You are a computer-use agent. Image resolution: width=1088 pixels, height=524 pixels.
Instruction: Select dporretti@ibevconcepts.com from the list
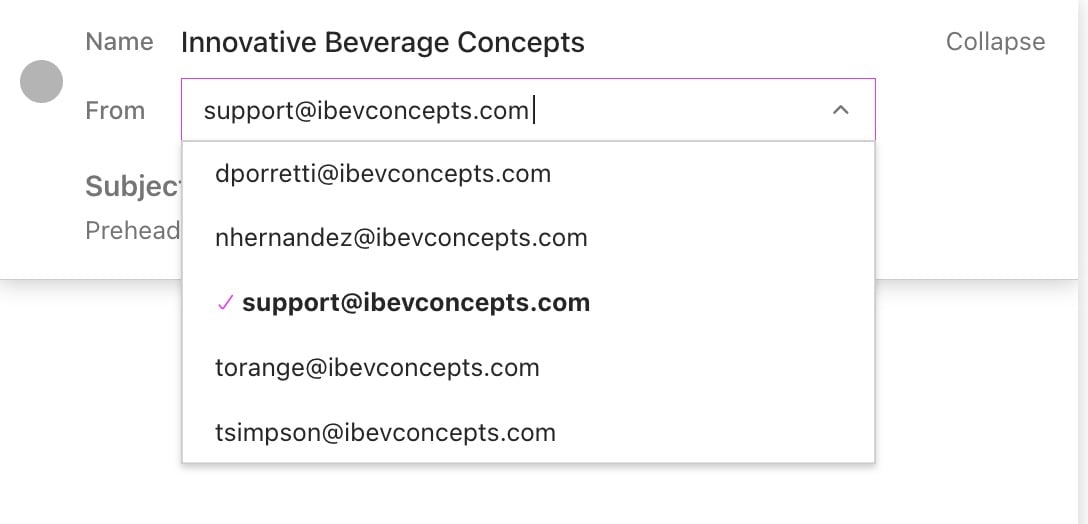coord(383,174)
